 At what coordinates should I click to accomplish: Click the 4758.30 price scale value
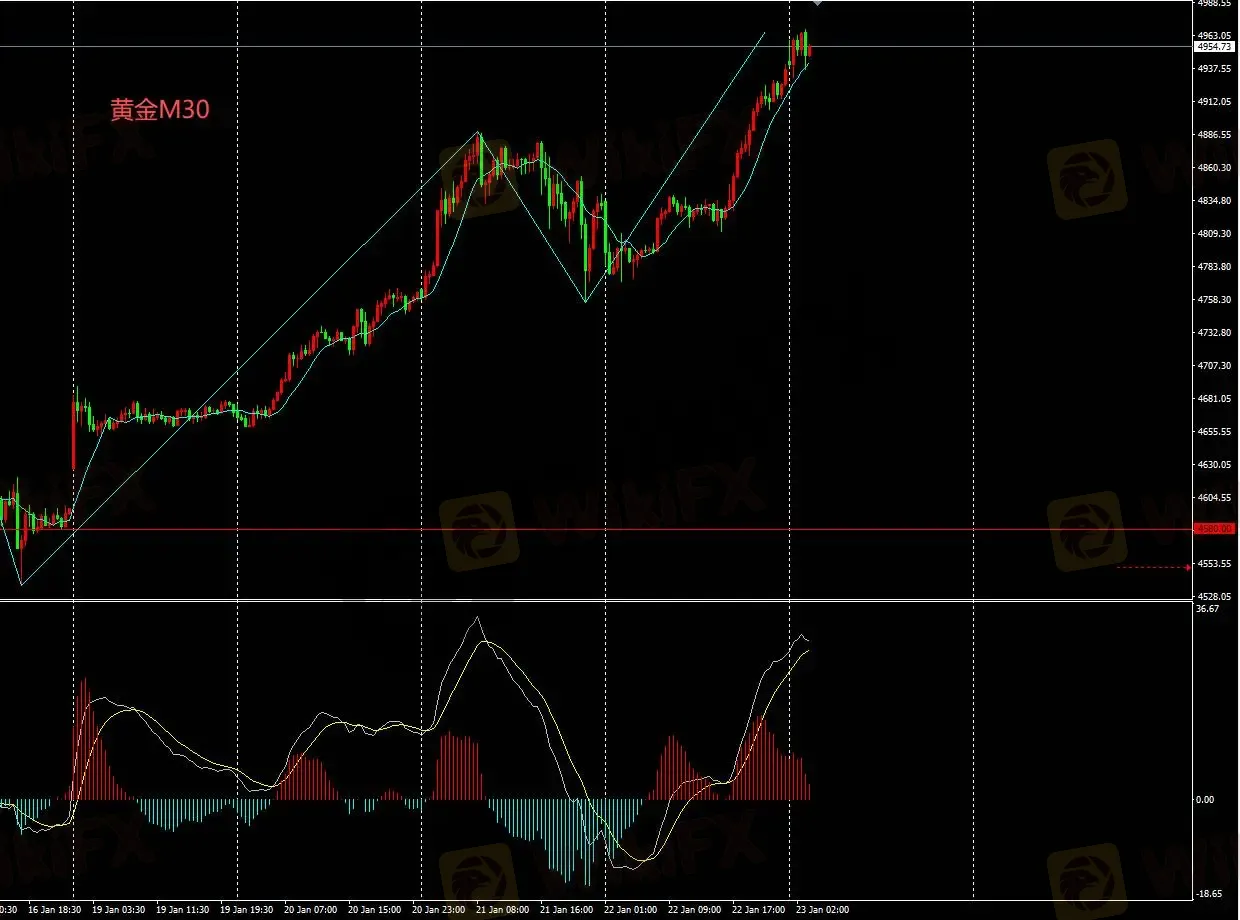click(x=1216, y=299)
